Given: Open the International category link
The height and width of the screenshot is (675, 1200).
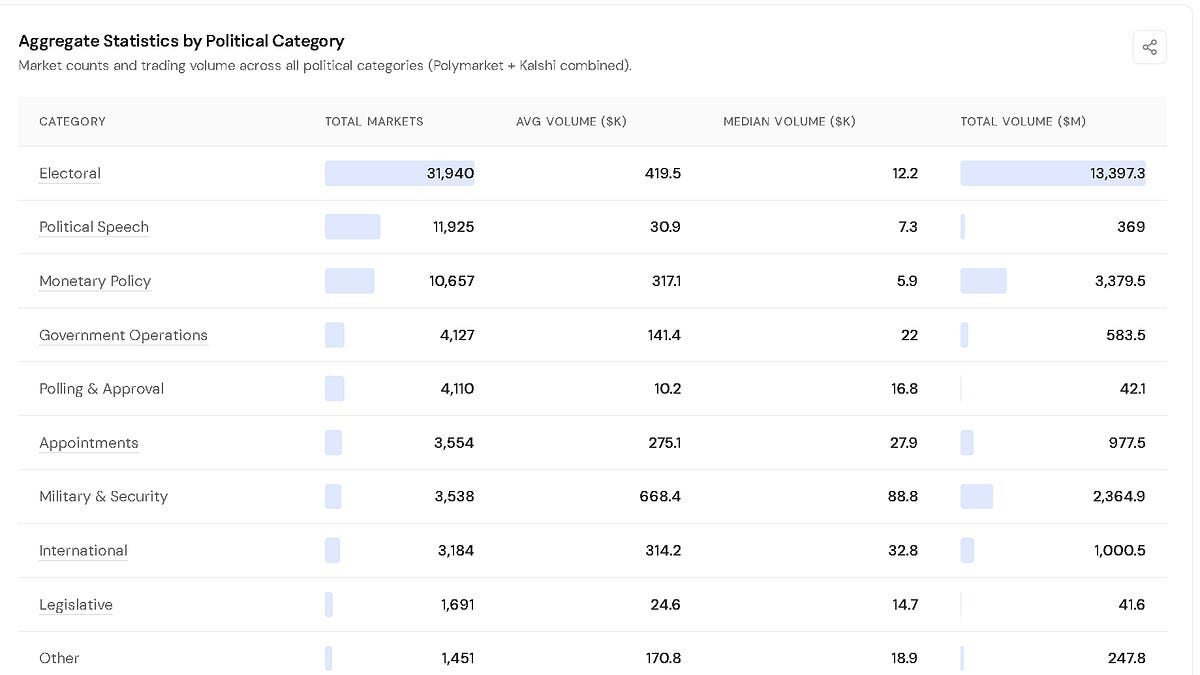Looking at the screenshot, I should (x=83, y=550).
